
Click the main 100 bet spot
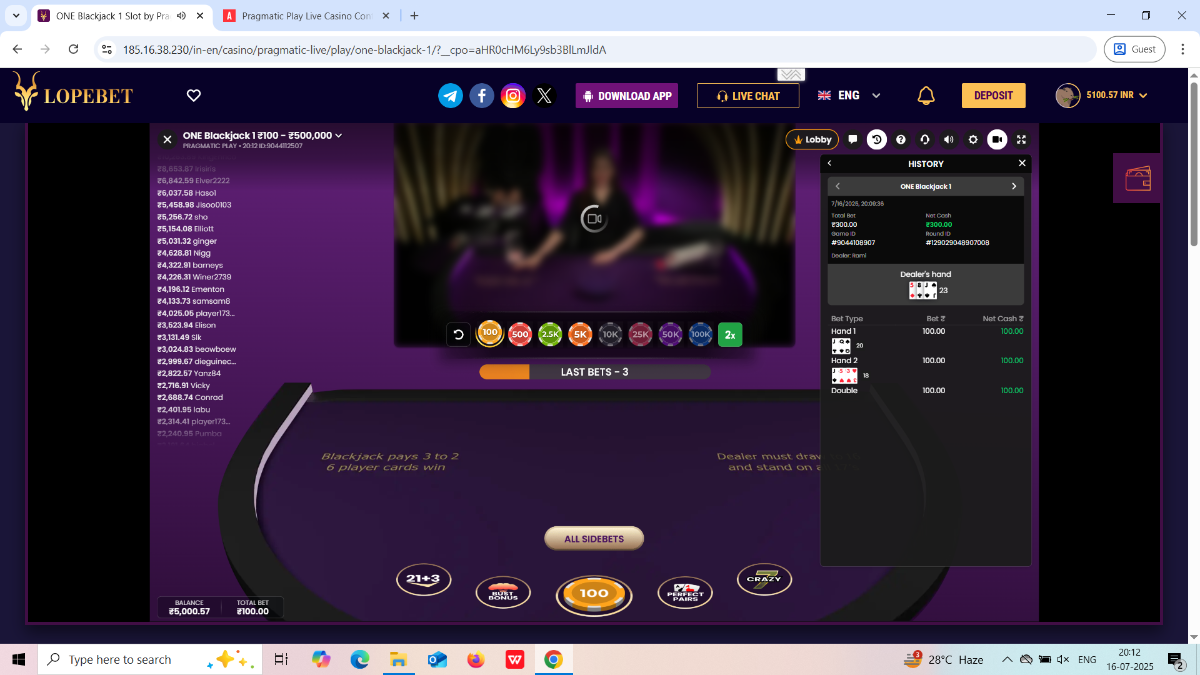594,594
